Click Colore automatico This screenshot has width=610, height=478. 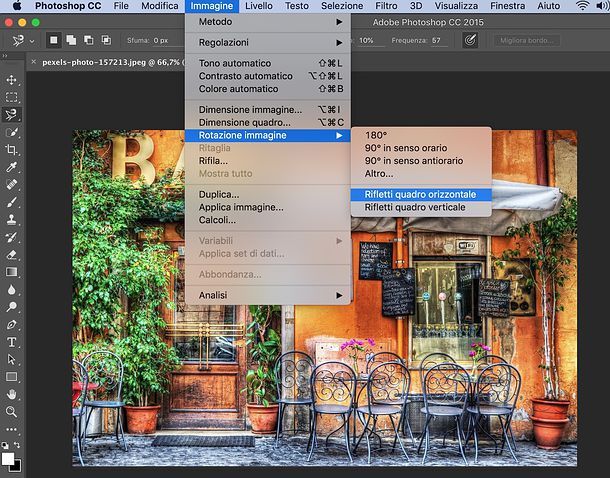pos(268,89)
